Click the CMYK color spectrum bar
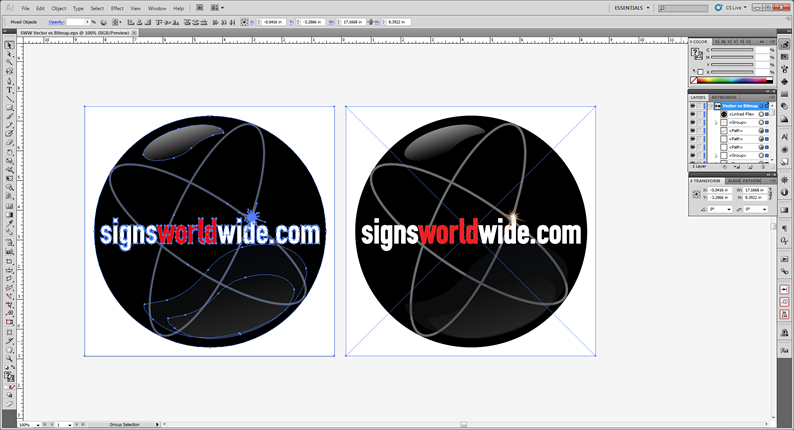The image size is (794, 430). click(735, 80)
